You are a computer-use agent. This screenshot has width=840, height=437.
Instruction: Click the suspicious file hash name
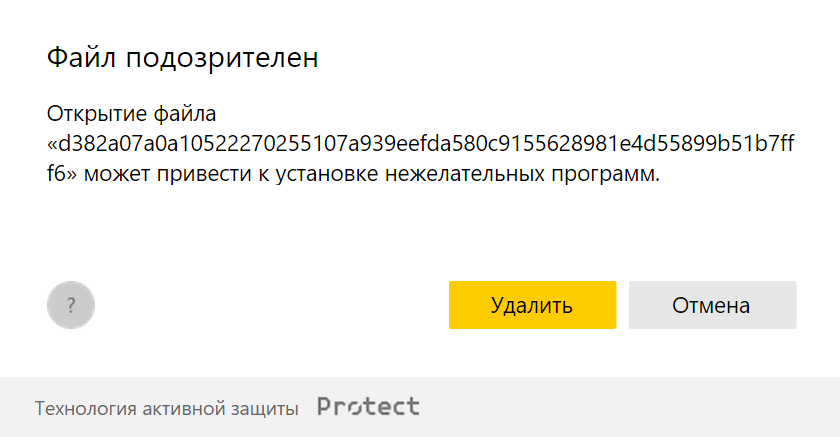coord(420,143)
